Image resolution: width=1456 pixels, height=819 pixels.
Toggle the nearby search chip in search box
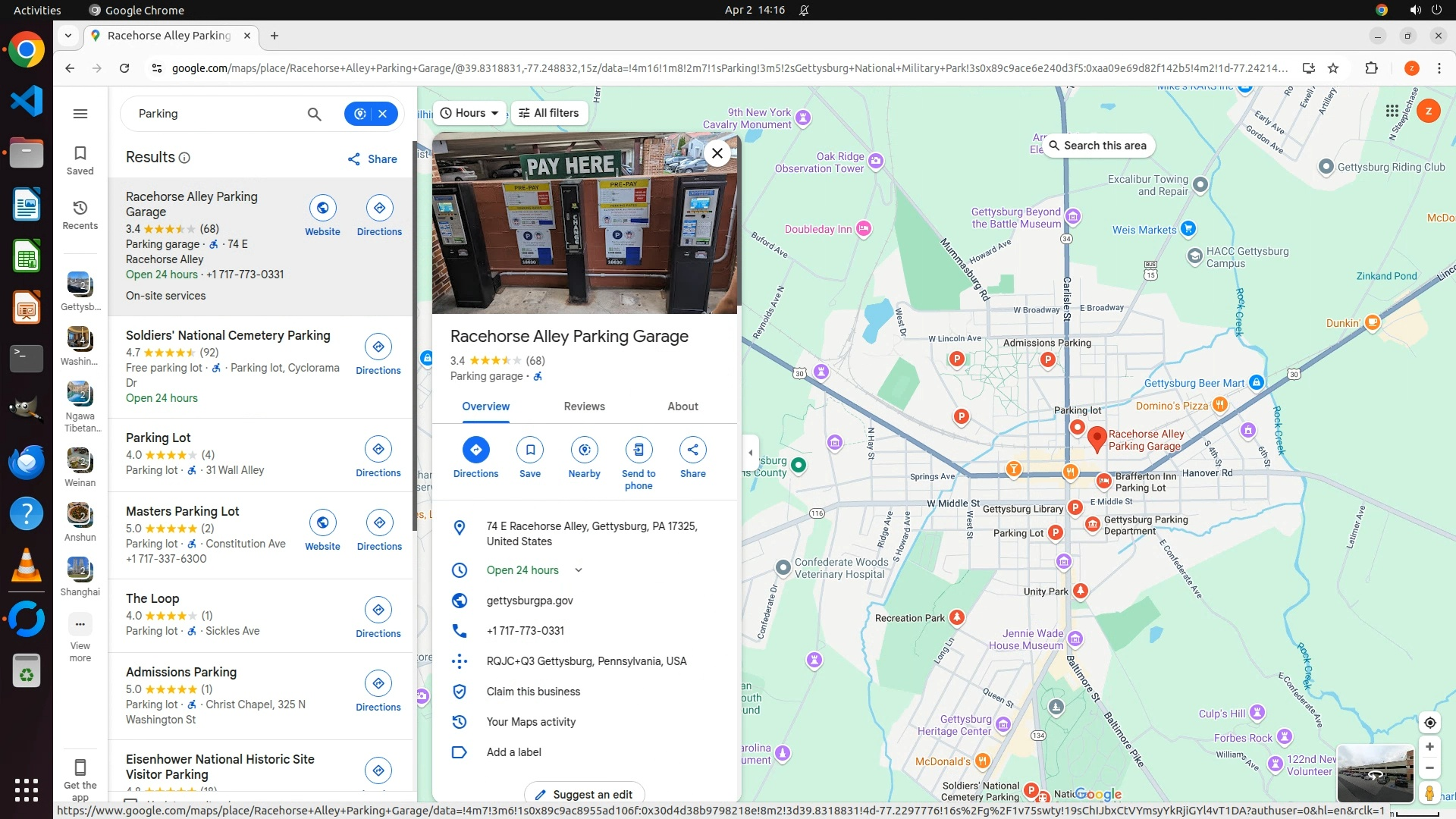point(360,114)
